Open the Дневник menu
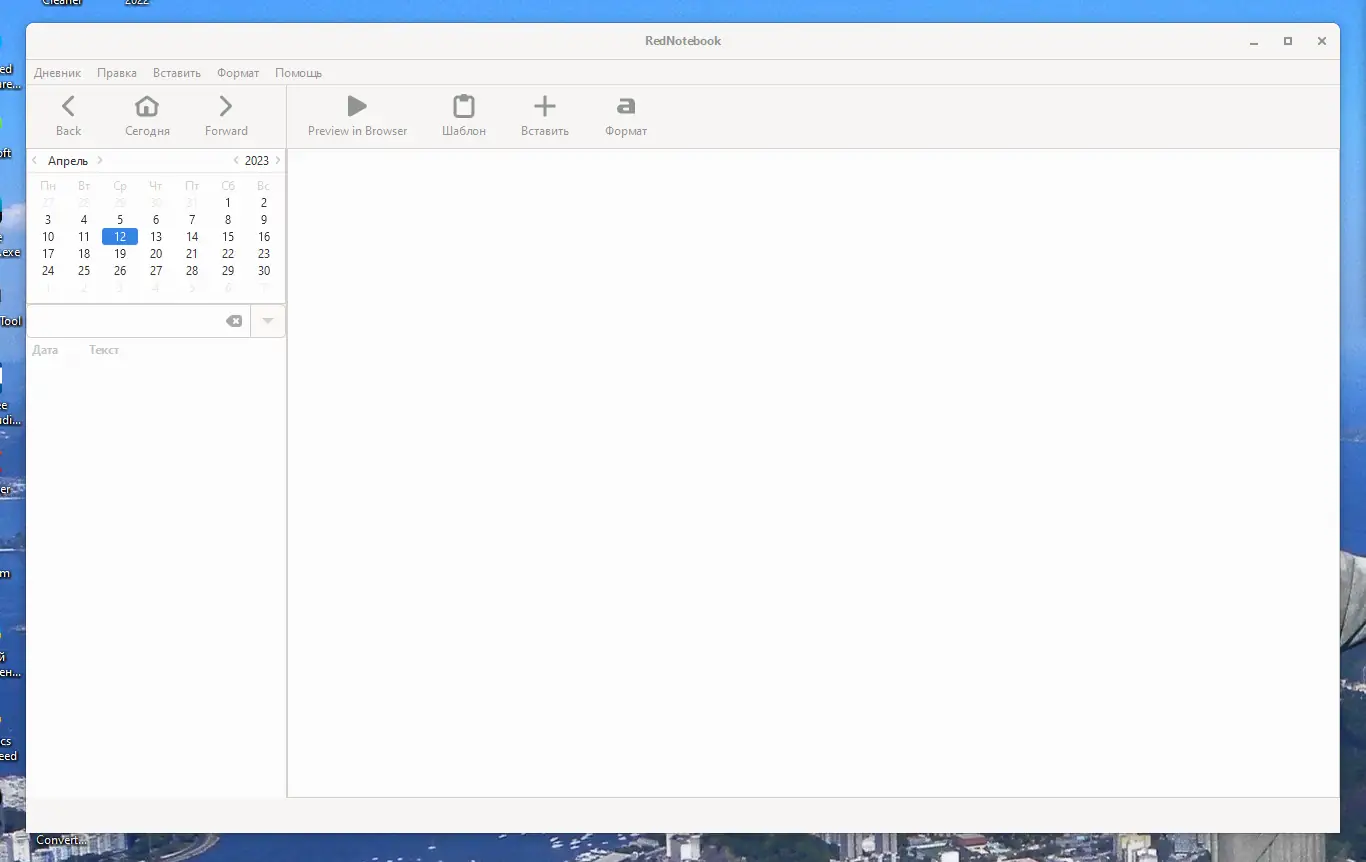Viewport: 1366px width, 862px height. click(x=57, y=72)
